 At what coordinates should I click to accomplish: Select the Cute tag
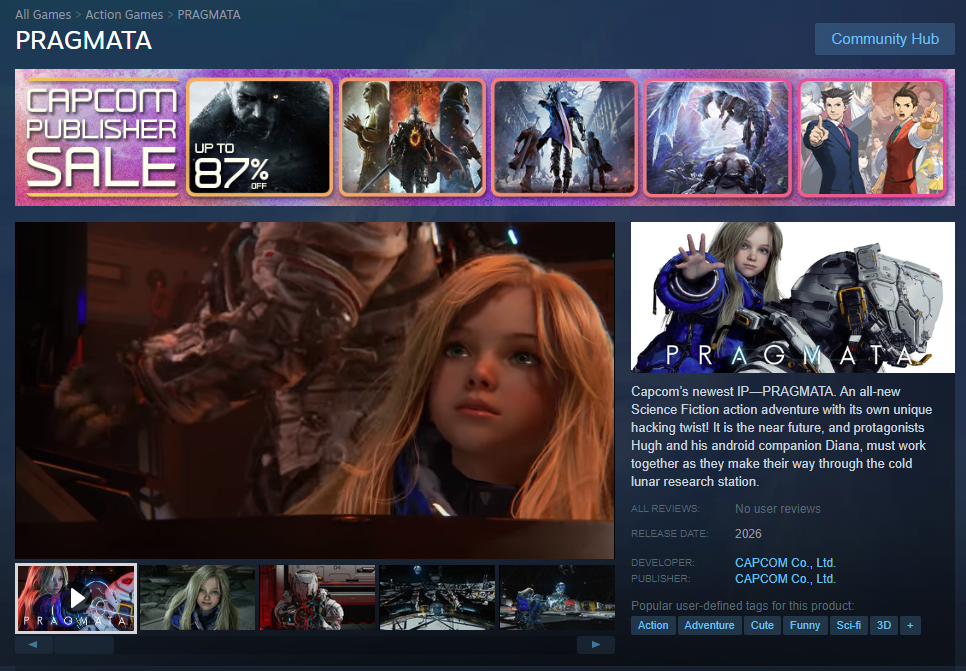click(x=762, y=625)
